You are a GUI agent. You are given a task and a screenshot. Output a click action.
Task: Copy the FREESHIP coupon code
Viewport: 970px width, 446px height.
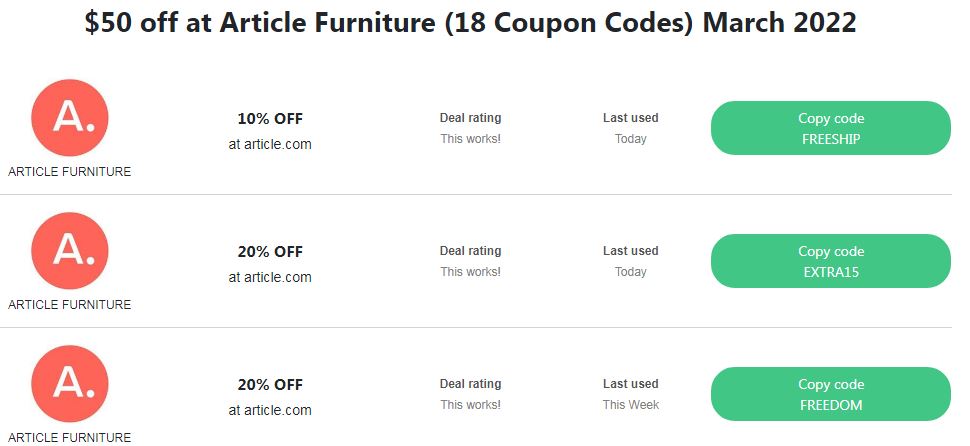[x=830, y=128]
